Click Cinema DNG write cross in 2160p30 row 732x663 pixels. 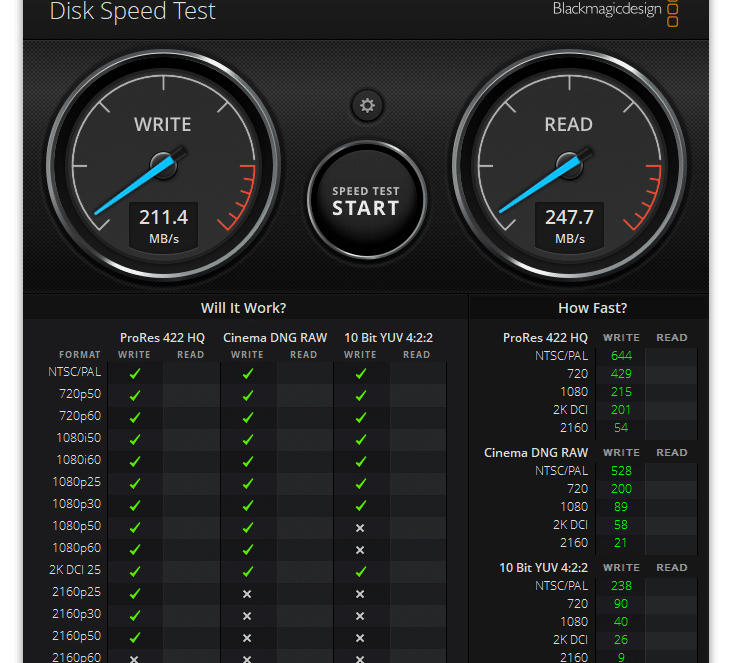click(247, 616)
